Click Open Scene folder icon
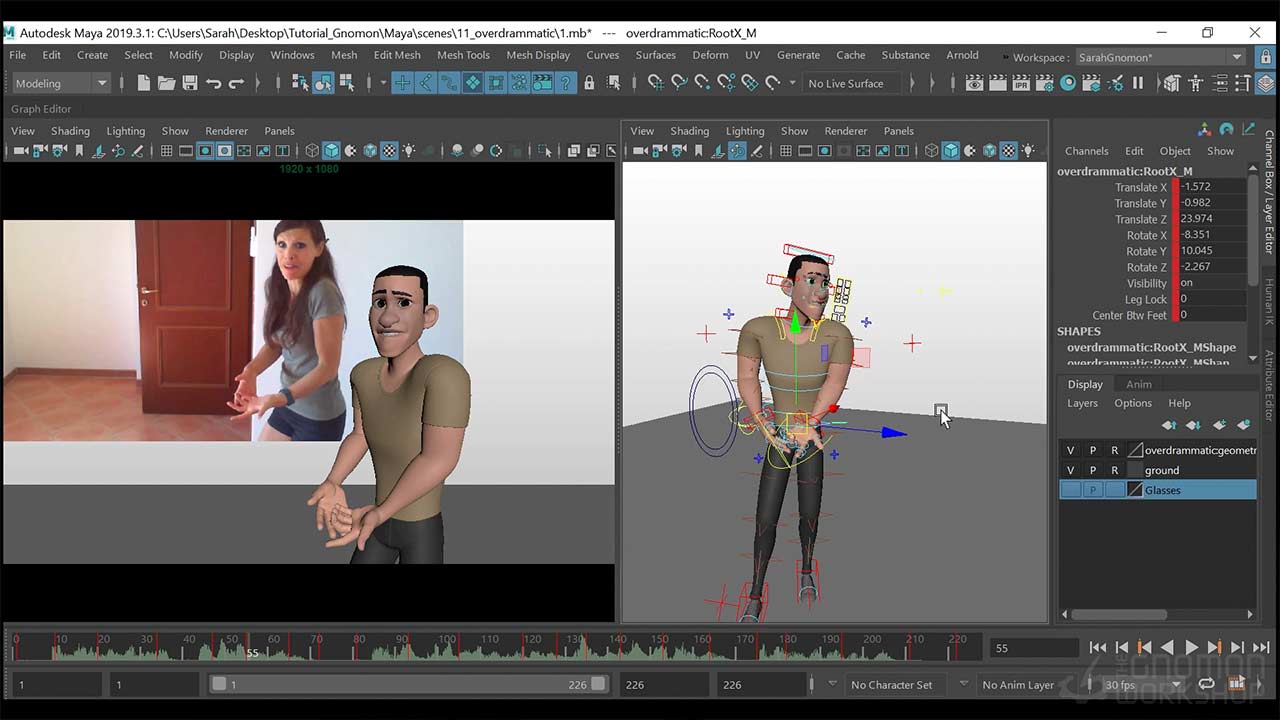The height and width of the screenshot is (720, 1280). 167,84
